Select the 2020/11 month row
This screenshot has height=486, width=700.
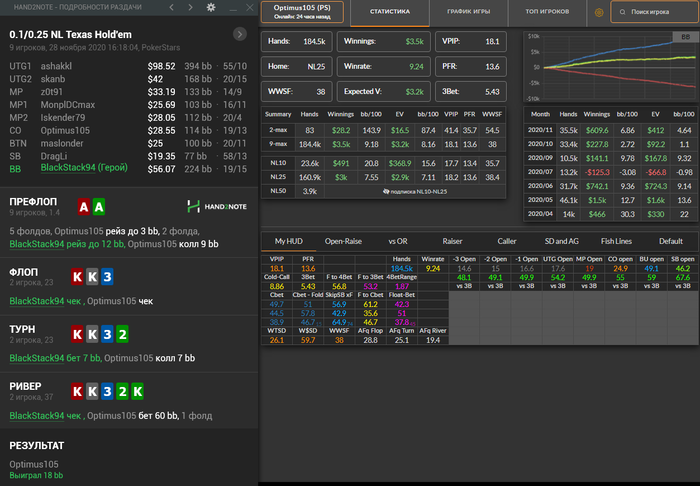point(611,130)
